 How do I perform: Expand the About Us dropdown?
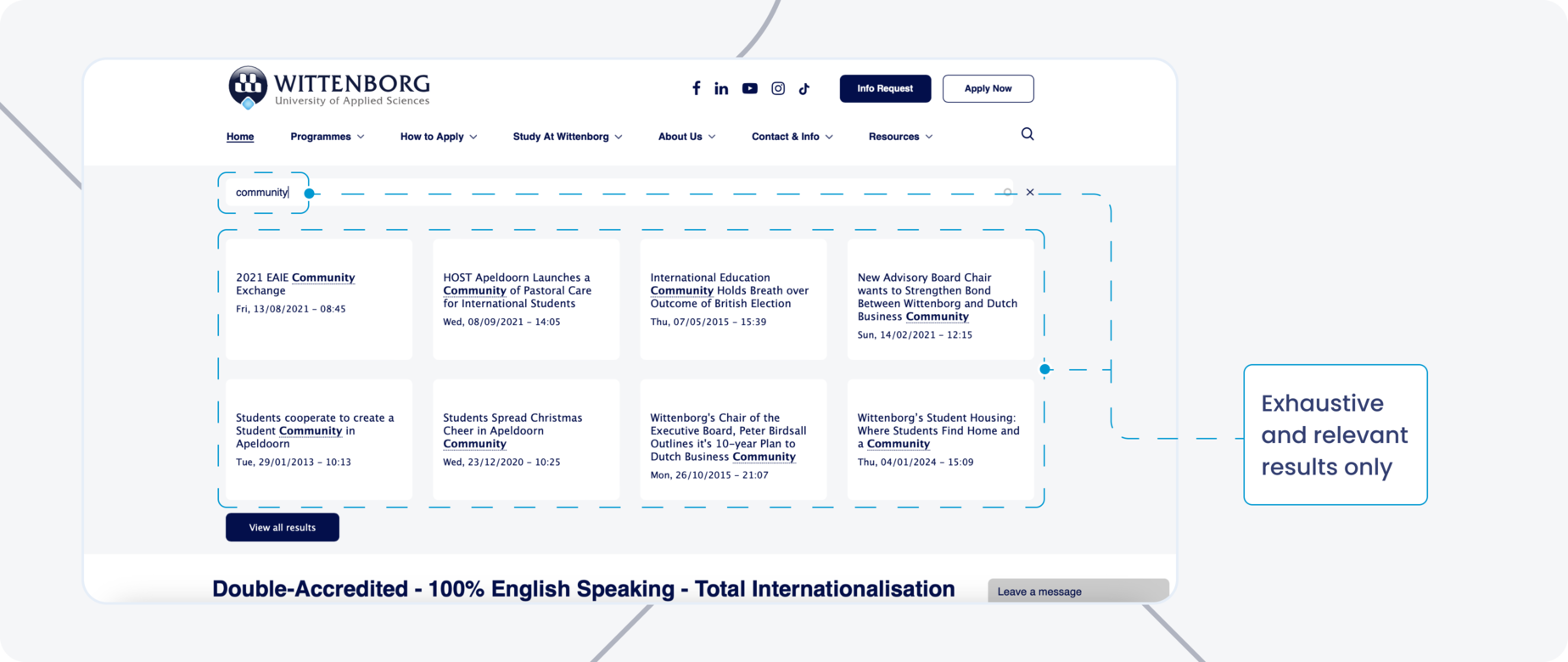pyautogui.click(x=687, y=137)
